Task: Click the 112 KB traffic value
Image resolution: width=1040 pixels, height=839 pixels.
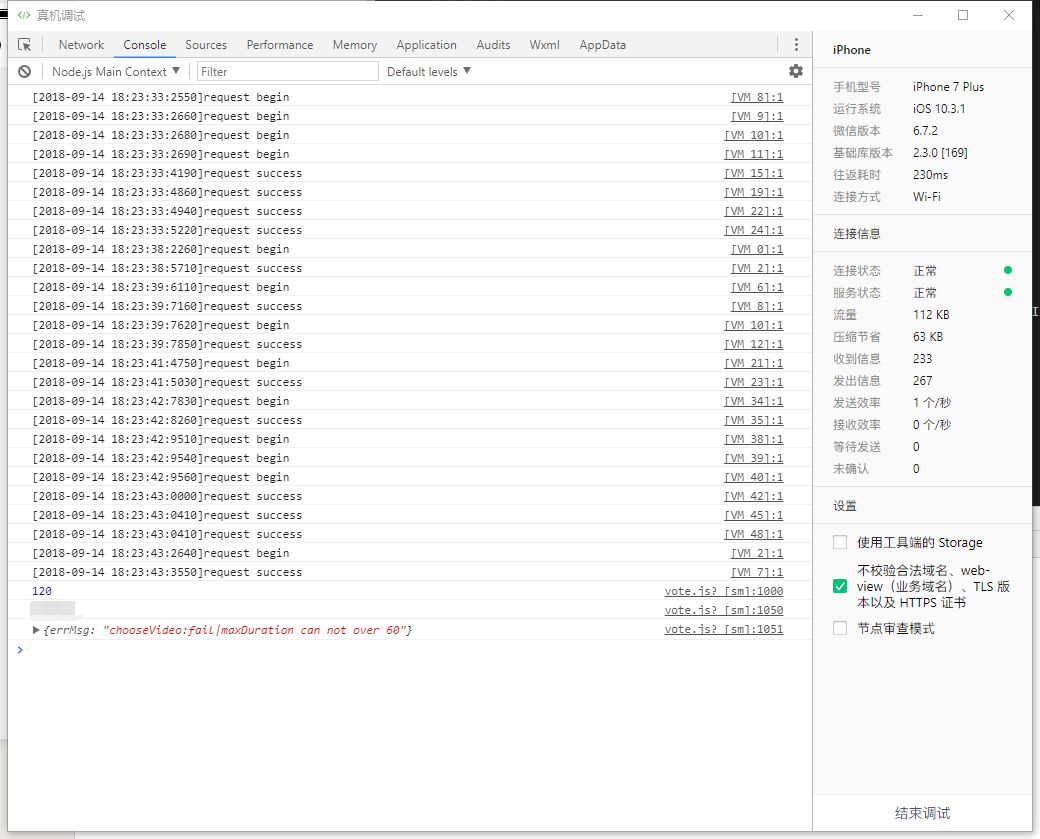Action: (x=931, y=314)
